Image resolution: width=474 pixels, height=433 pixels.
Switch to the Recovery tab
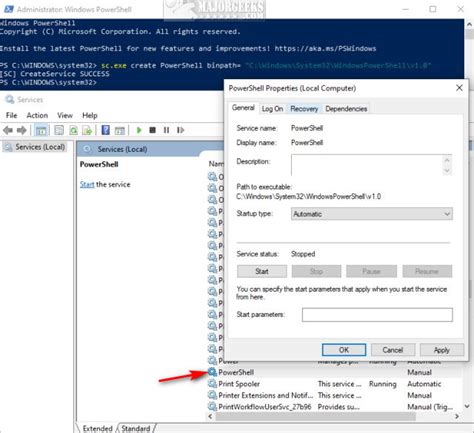[x=304, y=109]
